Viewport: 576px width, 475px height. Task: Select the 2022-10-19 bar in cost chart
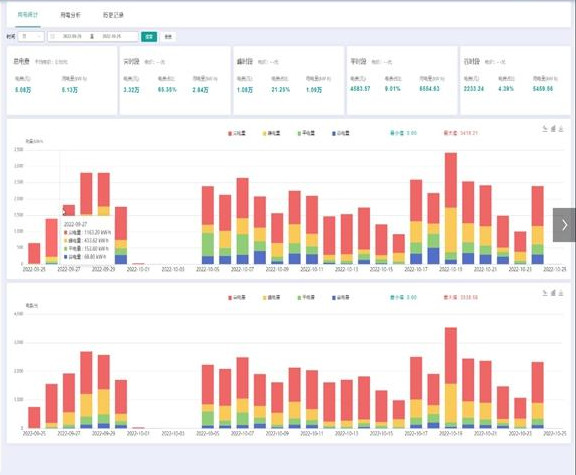tap(451, 378)
